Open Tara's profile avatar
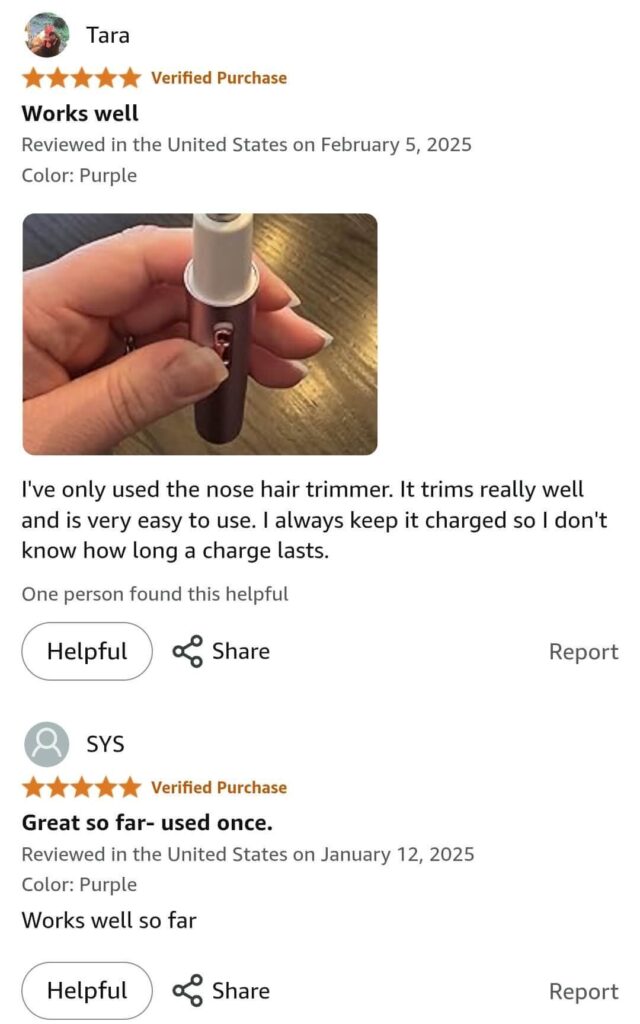 pyautogui.click(x=46, y=35)
